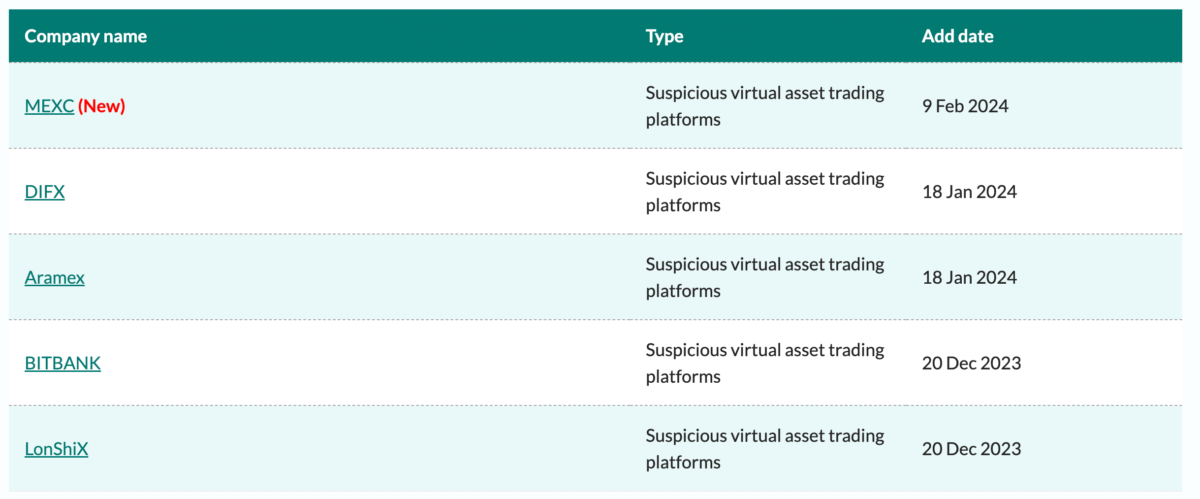The width and height of the screenshot is (1200, 499).
Task: Click the red (New) label beside MEXC
Action: (102, 106)
